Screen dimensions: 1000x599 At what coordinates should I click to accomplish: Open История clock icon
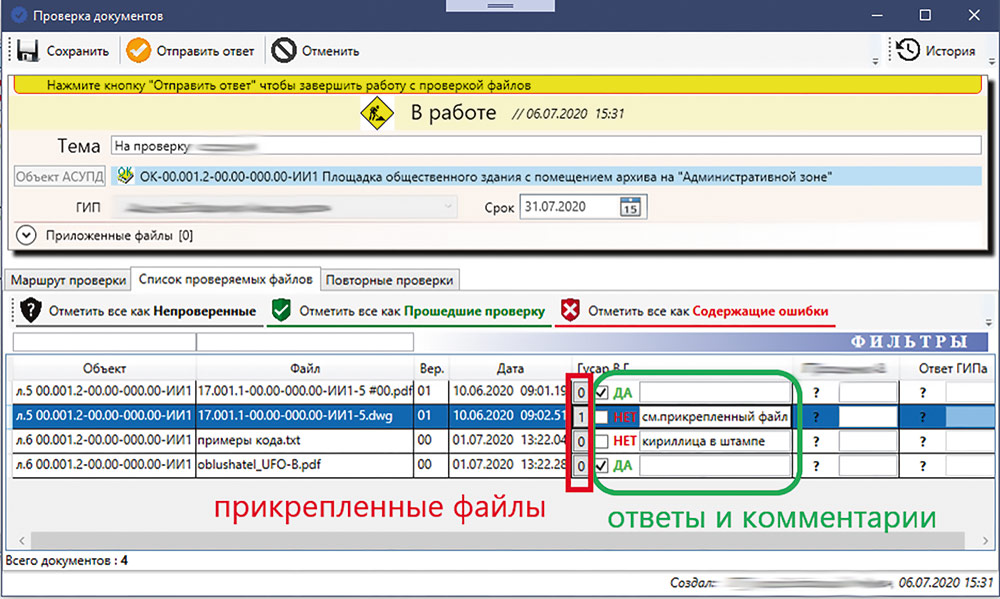click(x=908, y=51)
